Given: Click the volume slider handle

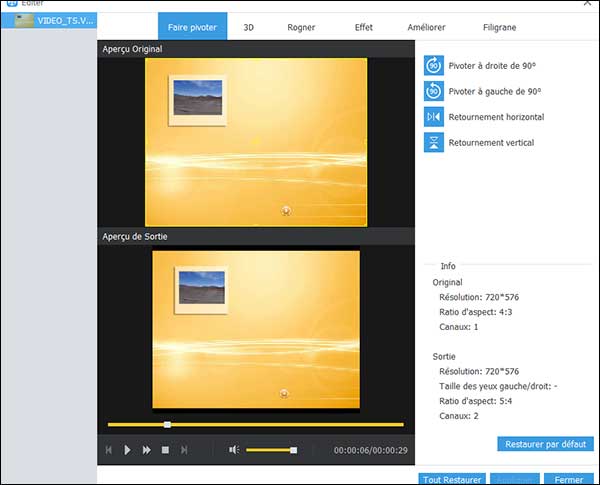Looking at the screenshot, I should tap(293, 450).
